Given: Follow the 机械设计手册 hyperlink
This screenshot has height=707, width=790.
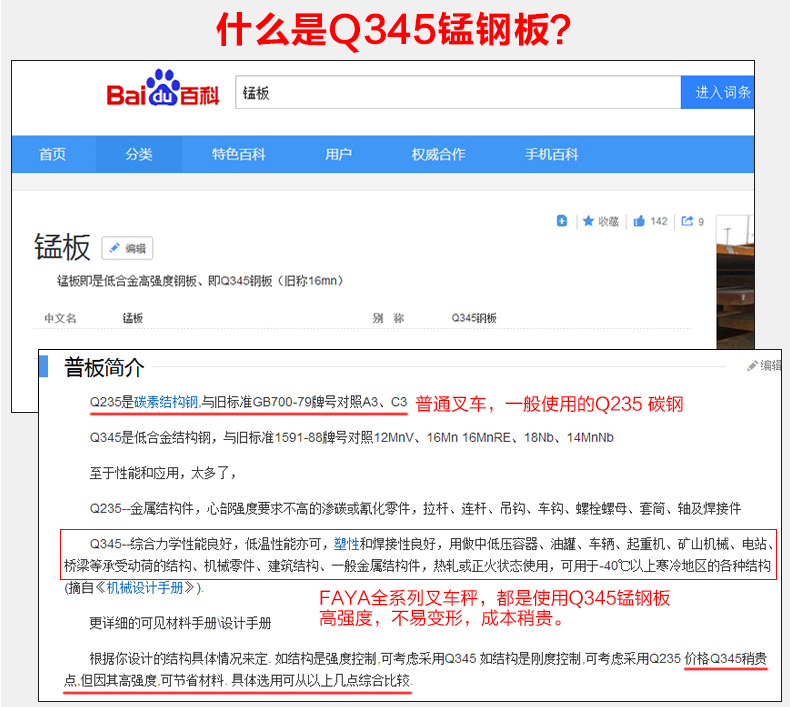Looking at the screenshot, I should [145, 588].
